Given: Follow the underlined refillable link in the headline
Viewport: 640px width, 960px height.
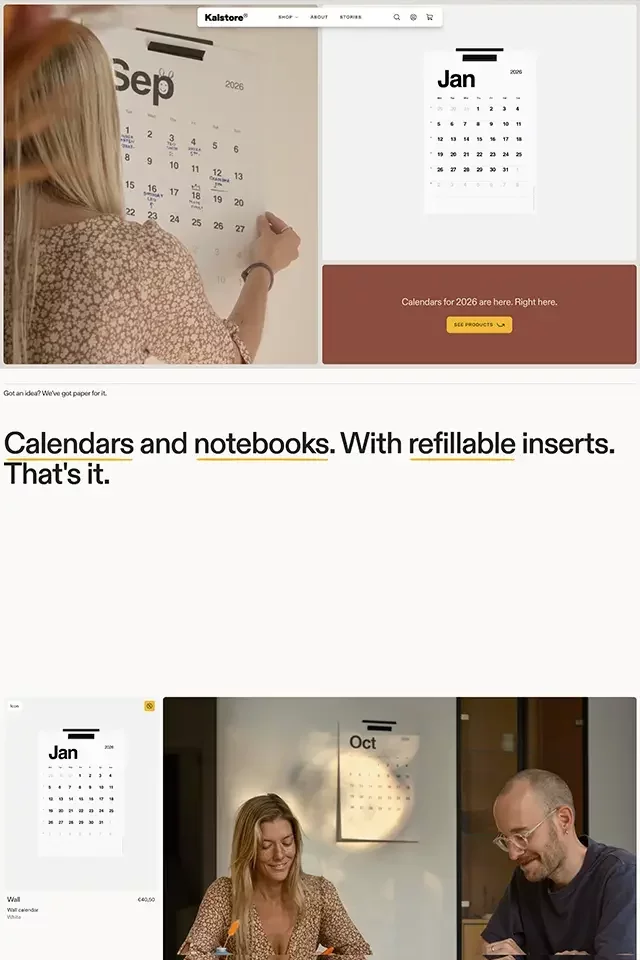Looking at the screenshot, I should point(462,444).
